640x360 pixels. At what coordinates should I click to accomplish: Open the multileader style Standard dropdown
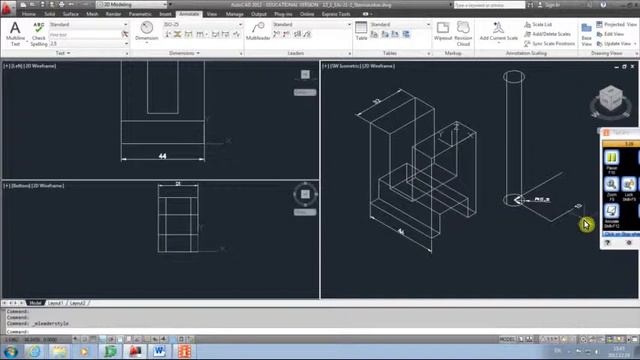point(312,24)
